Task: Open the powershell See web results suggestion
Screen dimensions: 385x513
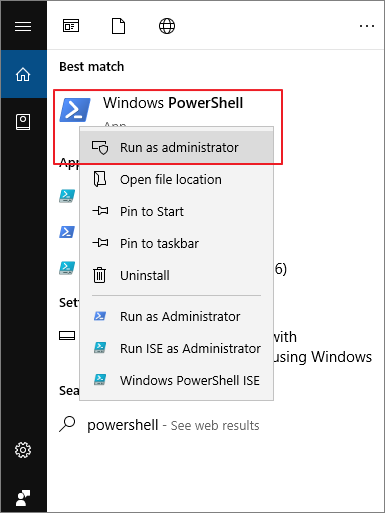Action: click(173, 425)
